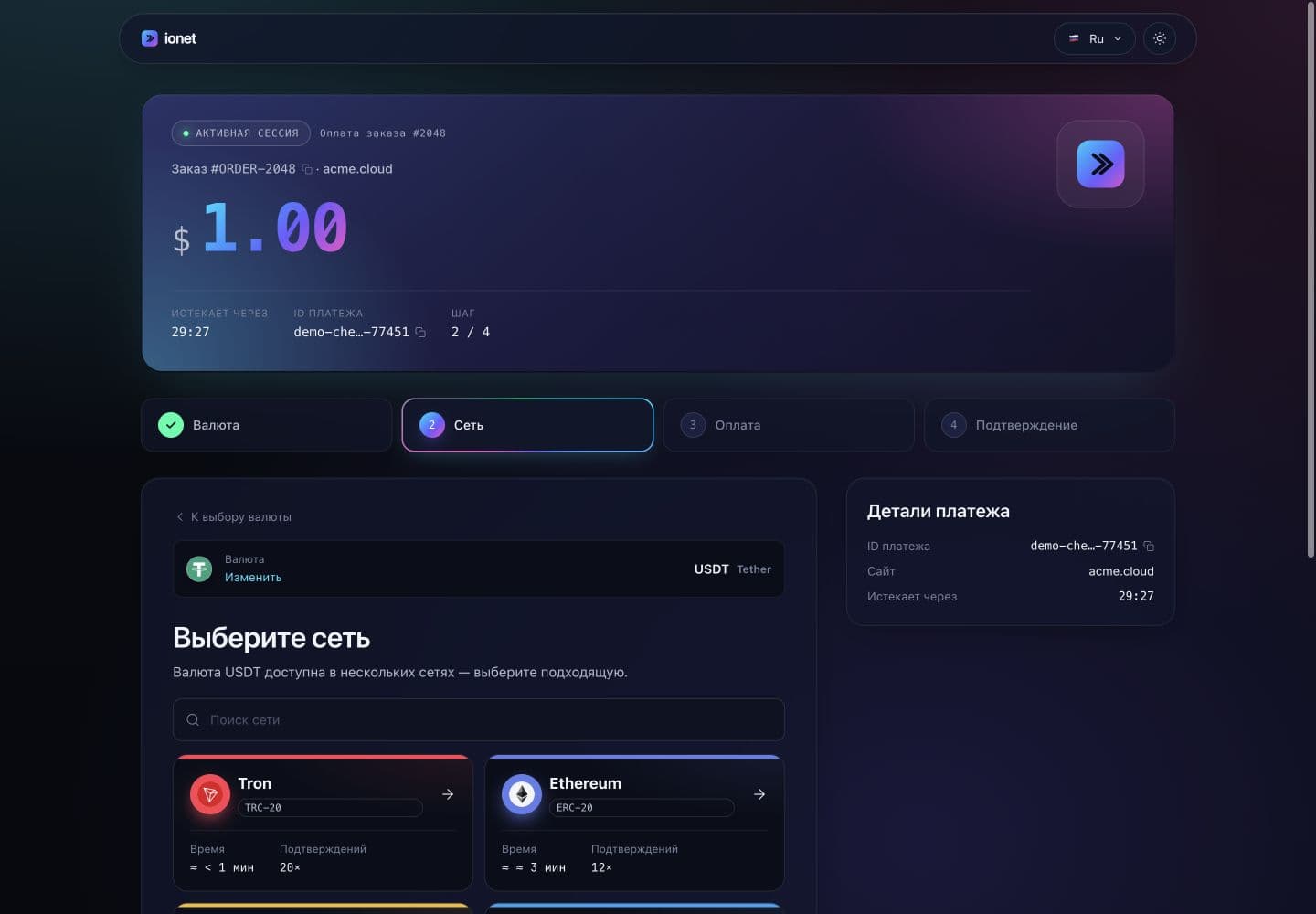Go back via К выбору валюты

click(233, 517)
